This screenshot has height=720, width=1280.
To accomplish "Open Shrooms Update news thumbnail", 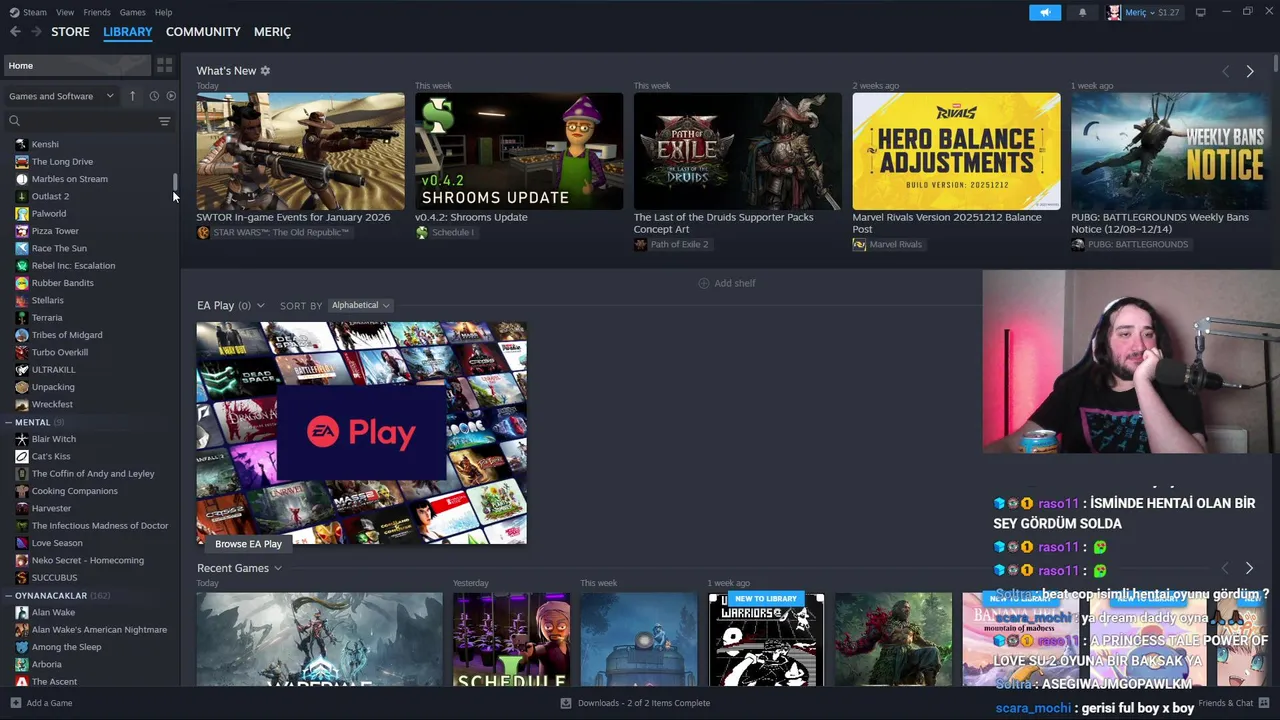I will tap(519, 151).
